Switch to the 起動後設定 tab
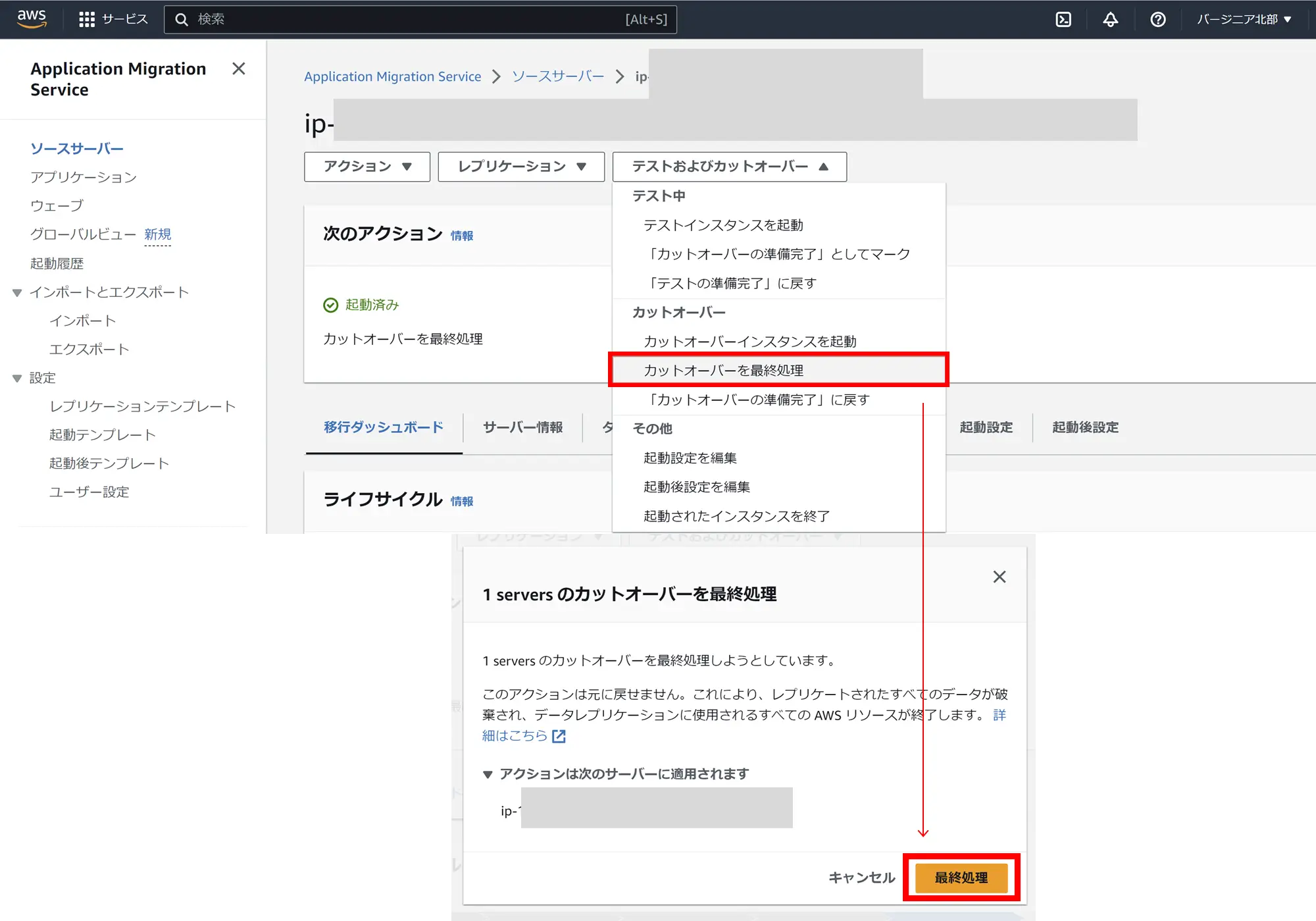 pos(1086,427)
